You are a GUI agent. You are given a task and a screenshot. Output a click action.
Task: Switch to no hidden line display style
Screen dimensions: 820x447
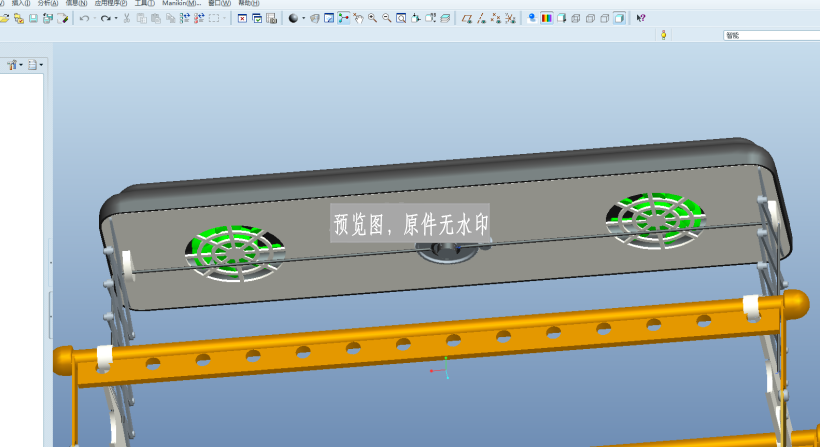tap(605, 18)
